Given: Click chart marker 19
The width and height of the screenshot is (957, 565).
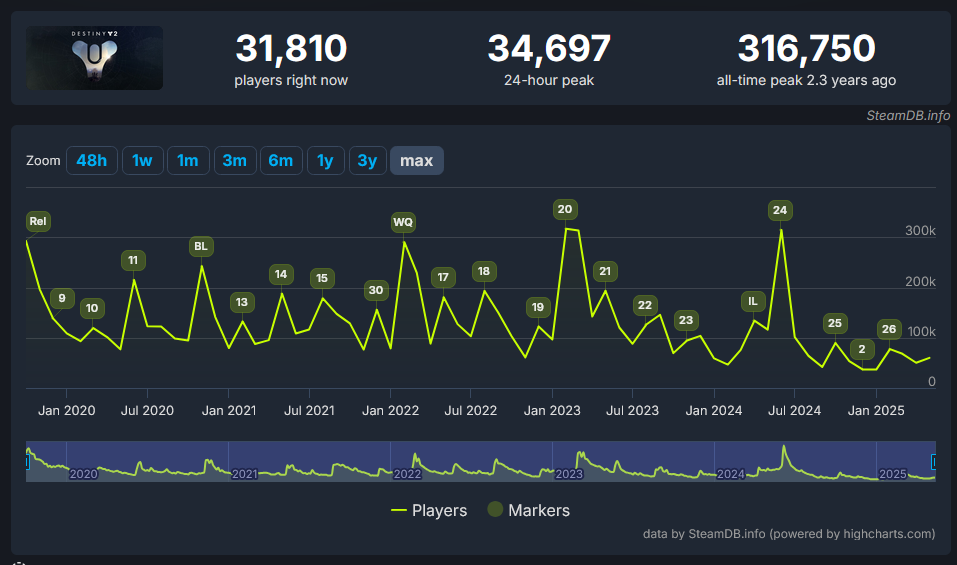Looking at the screenshot, I should point(538,308).
